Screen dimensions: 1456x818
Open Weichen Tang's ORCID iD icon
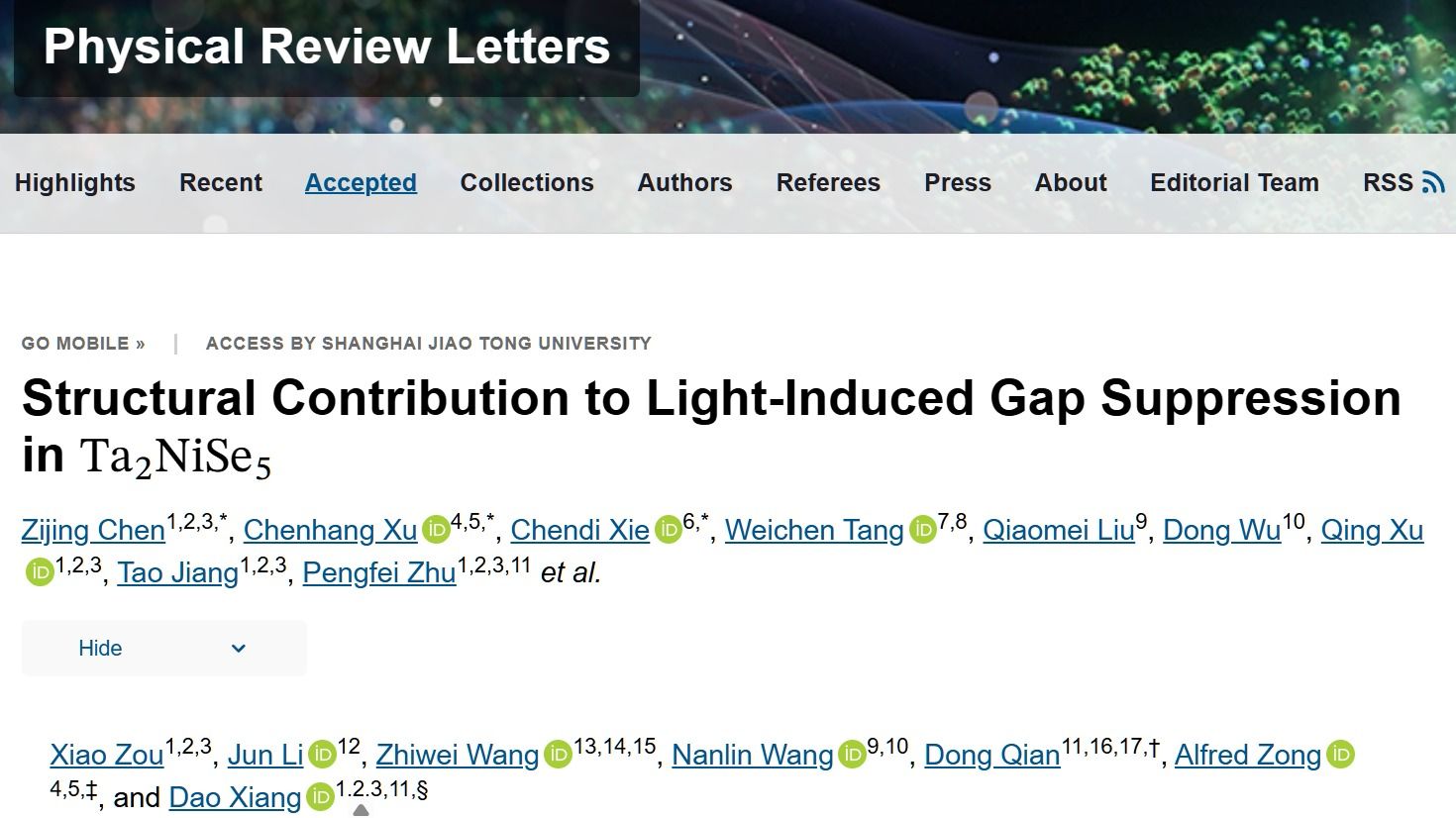tap(922, 530)
